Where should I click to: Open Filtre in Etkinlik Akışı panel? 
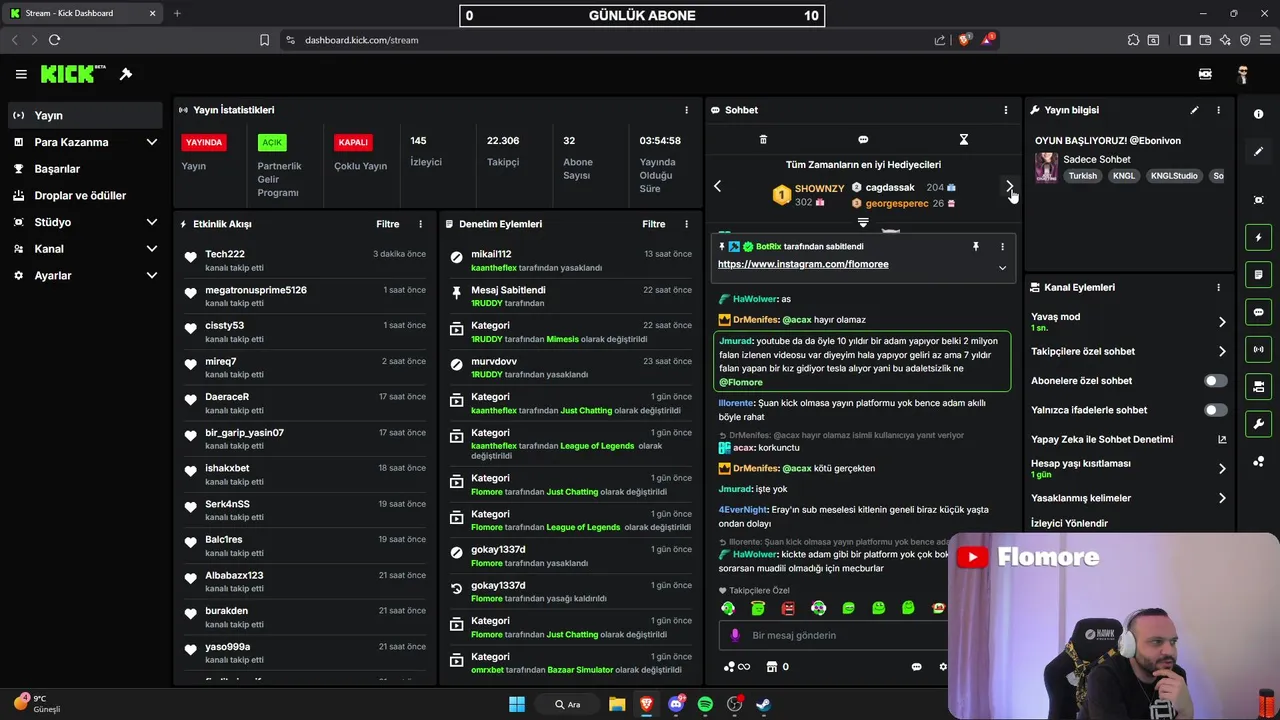click(387, 224)
